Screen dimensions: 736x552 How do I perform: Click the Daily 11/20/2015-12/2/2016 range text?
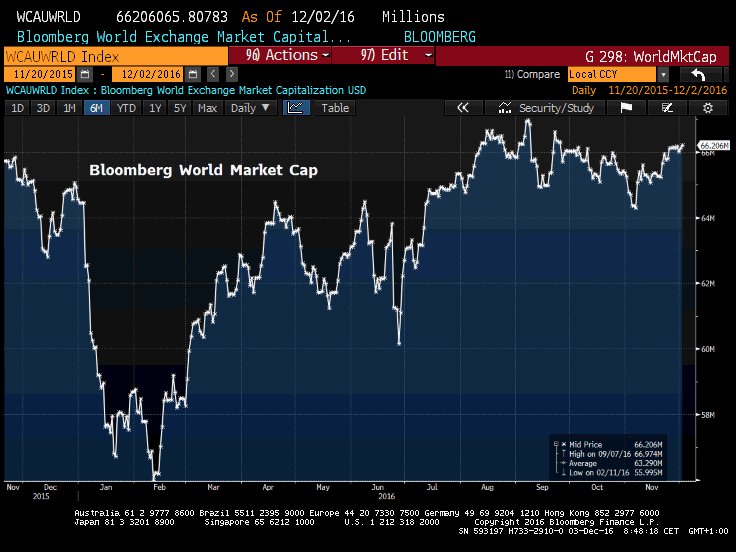[x=649, y=90]
